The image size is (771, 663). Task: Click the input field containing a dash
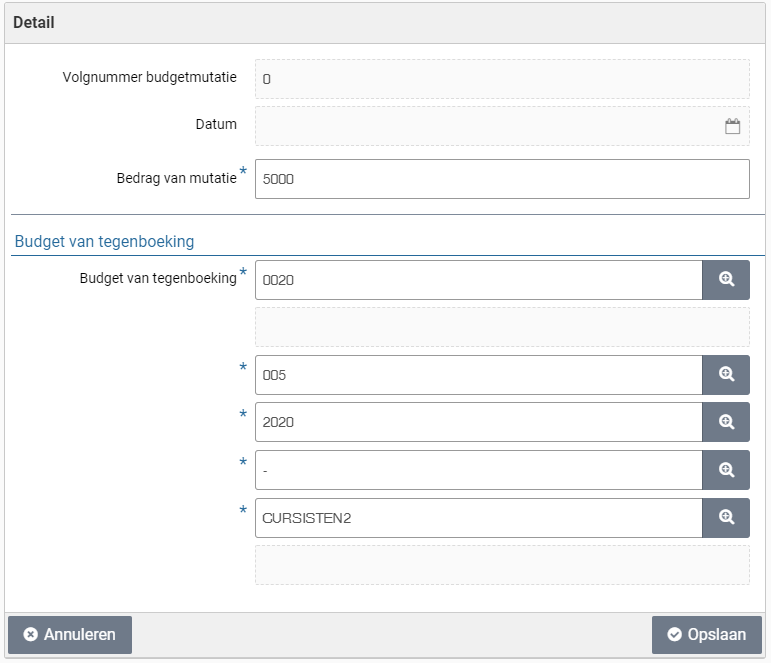point(478,470)
